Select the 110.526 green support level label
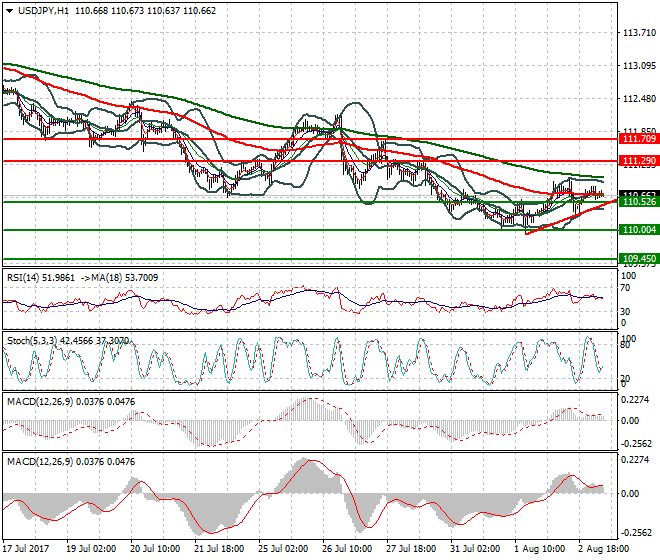The height and width of the screenshot is (560, 660). point(639,202)
